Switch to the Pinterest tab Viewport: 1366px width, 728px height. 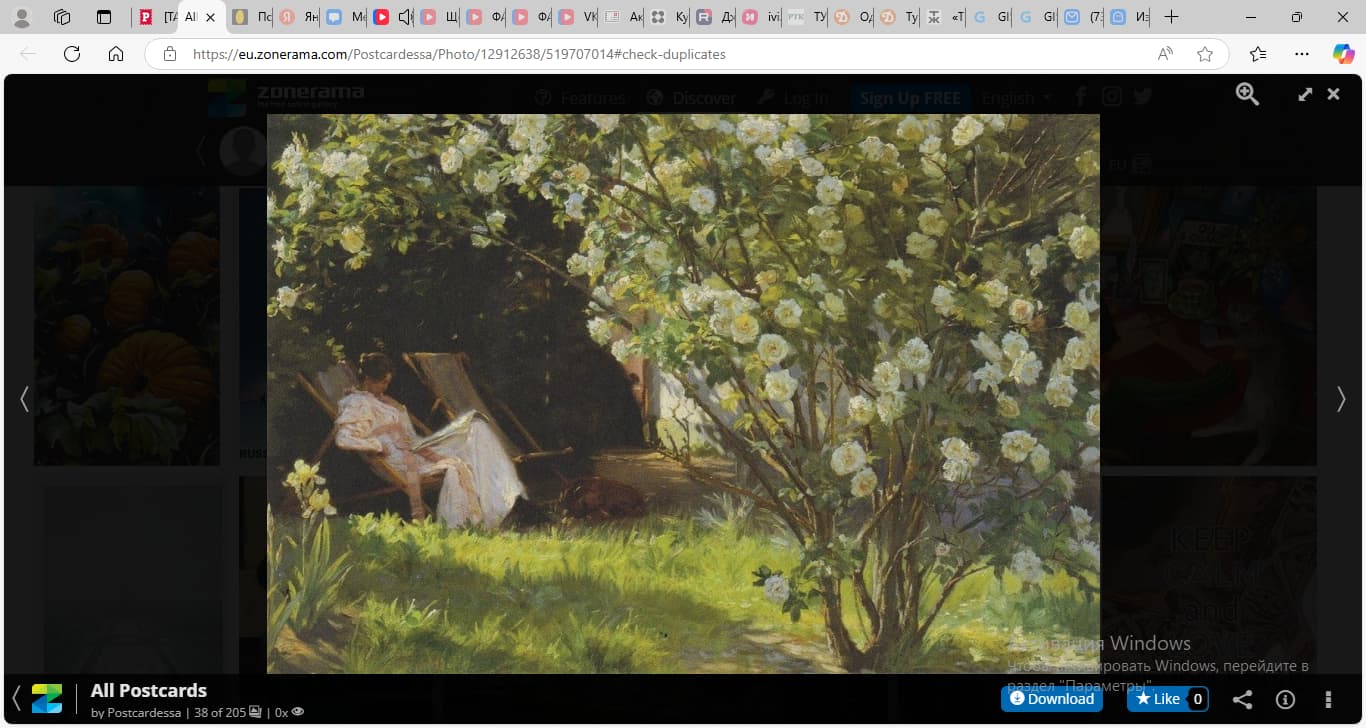click(x=156, y=17)
